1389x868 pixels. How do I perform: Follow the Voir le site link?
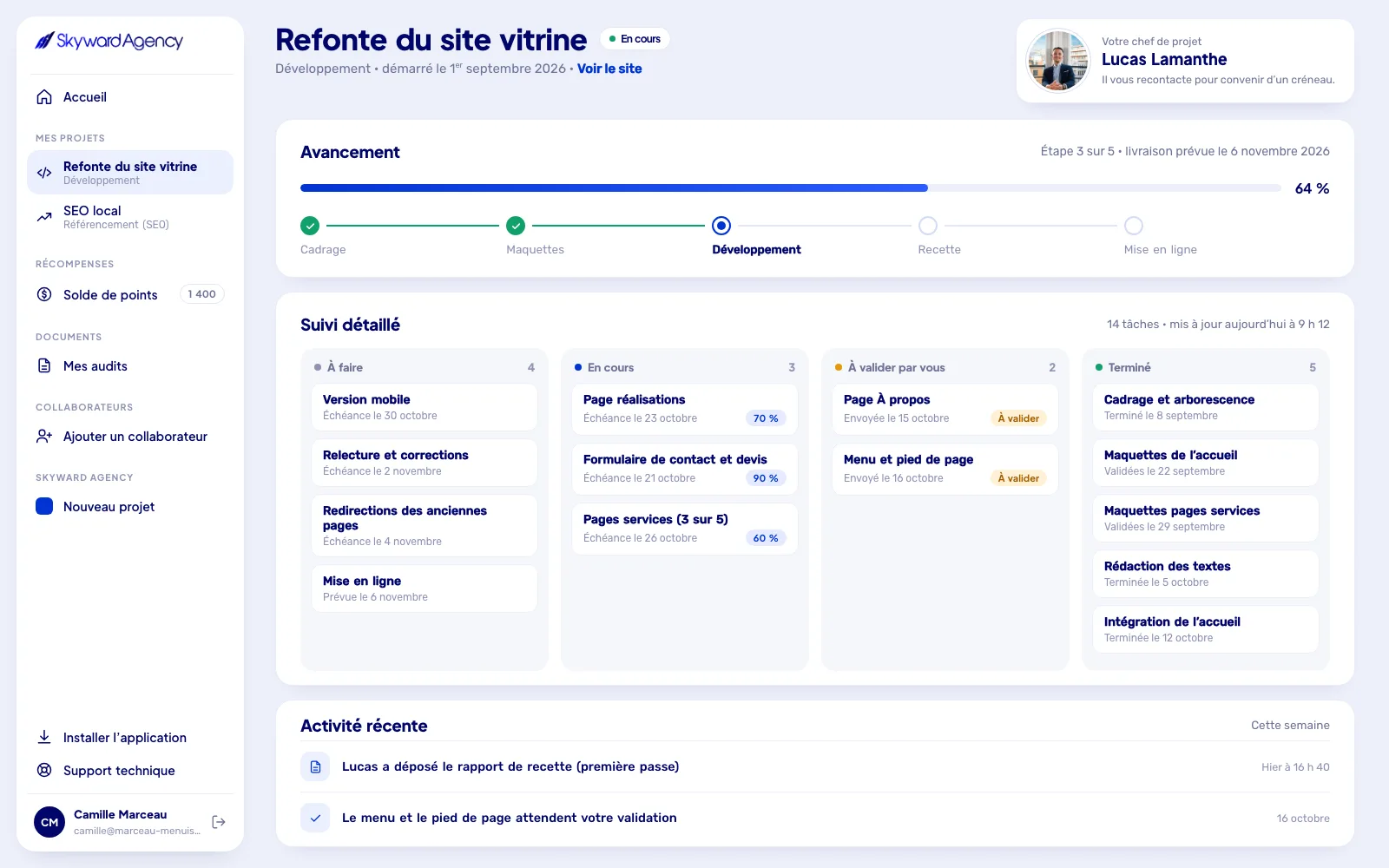click(x=609, y=69)
